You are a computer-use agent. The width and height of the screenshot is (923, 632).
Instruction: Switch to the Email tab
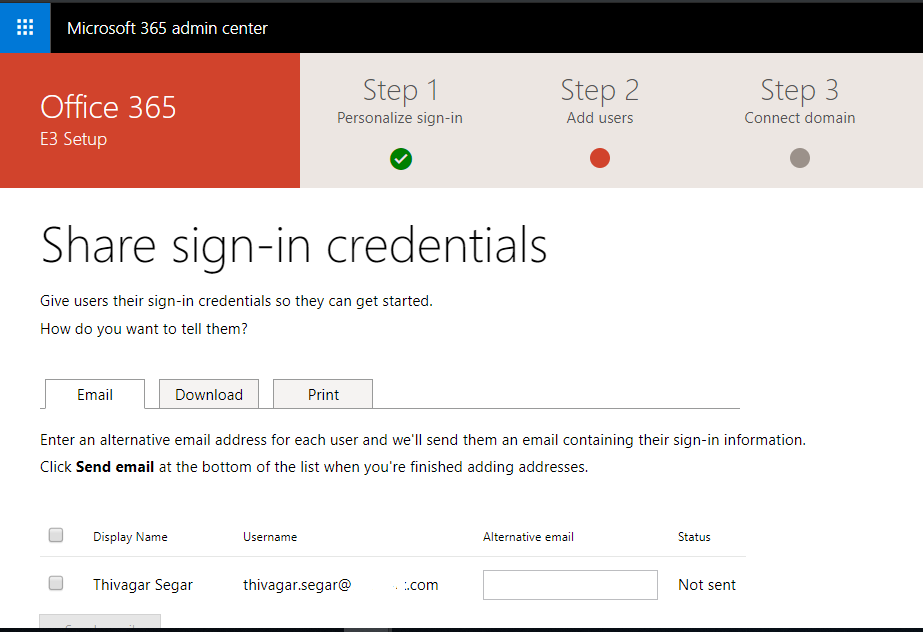(x=94, y=394)
